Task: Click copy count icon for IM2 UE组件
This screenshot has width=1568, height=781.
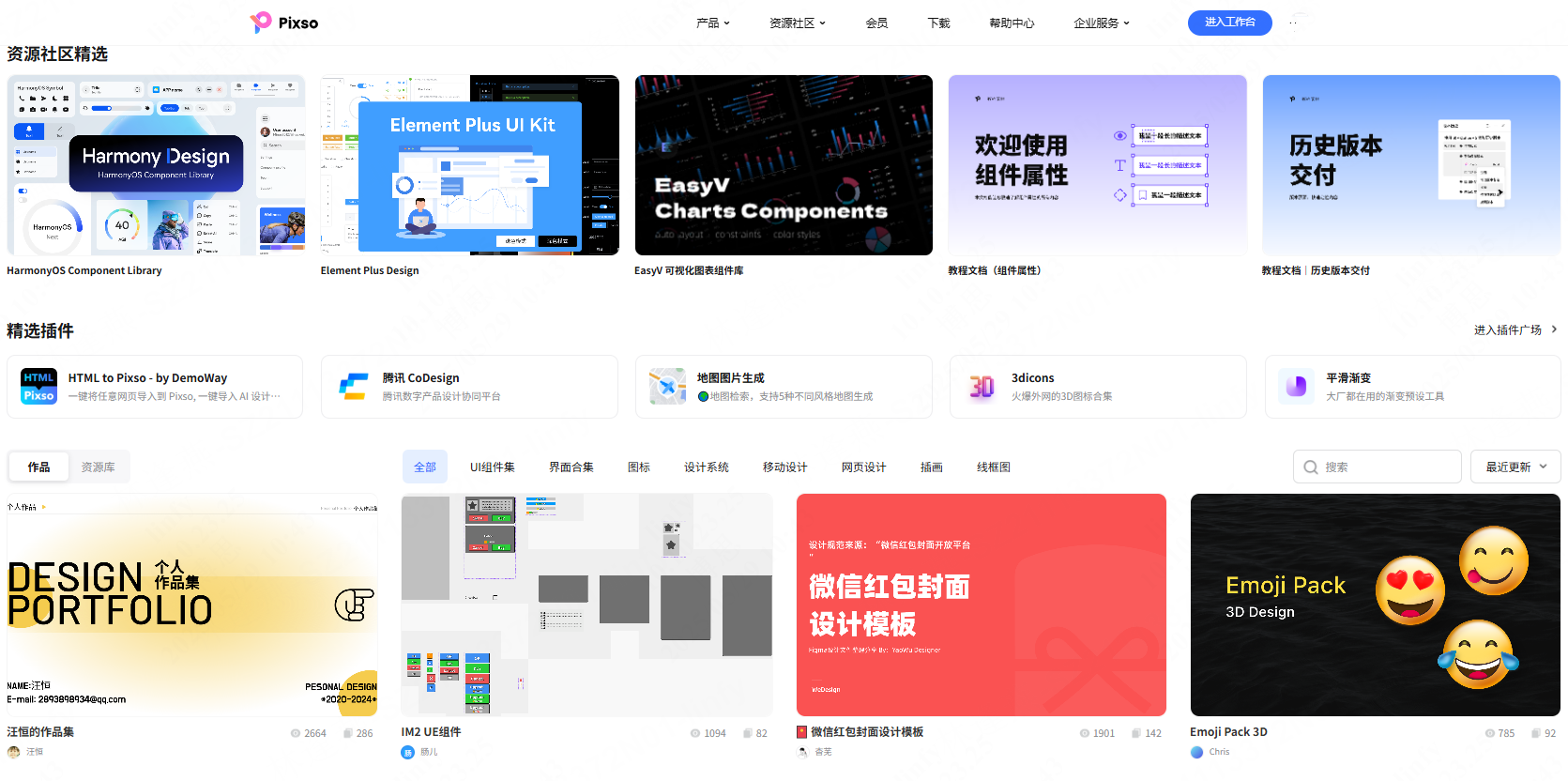Action: pyautogui.click(x=748, y=733)
